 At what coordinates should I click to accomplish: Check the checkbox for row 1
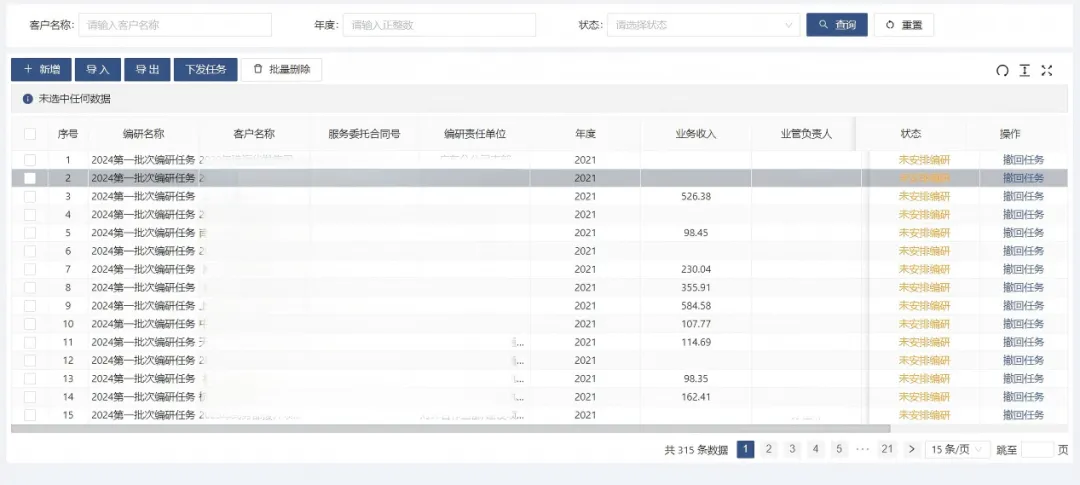tap(30, 160)
